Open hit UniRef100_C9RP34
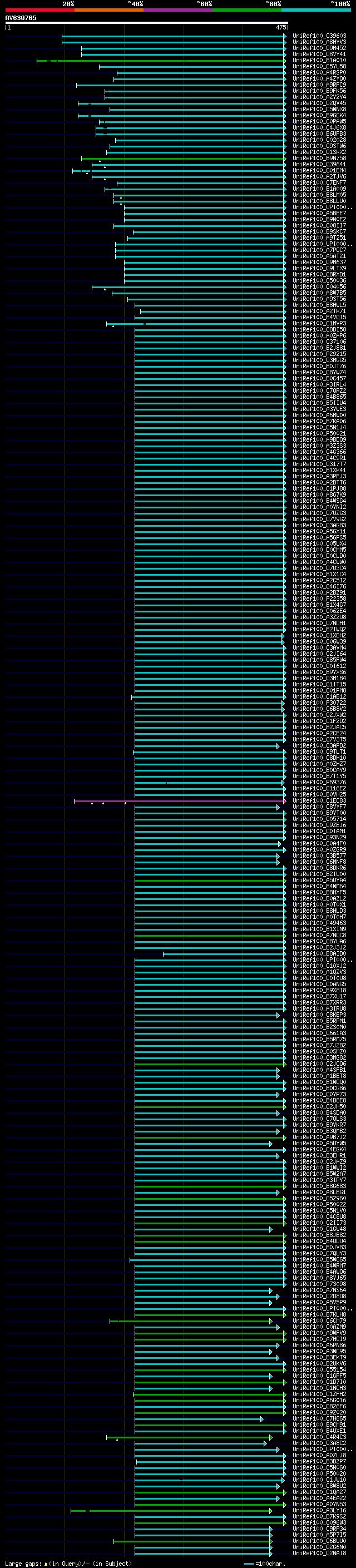This screenshot has width=356, height=1568. click(319, 1529)
